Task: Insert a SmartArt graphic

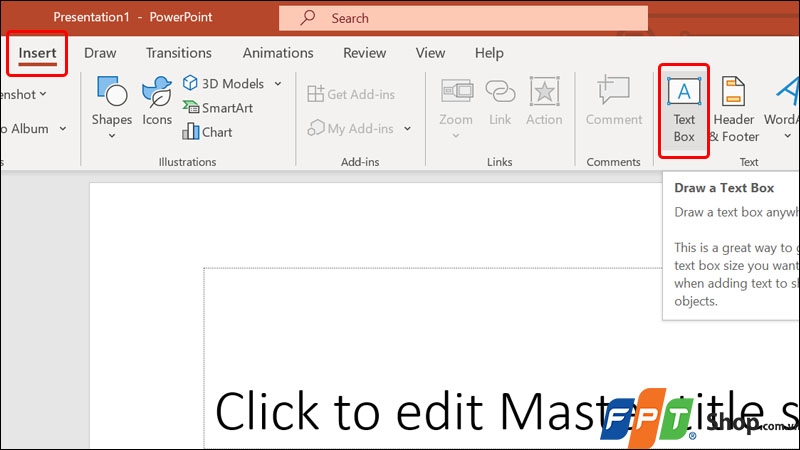Action: point(218,108)
